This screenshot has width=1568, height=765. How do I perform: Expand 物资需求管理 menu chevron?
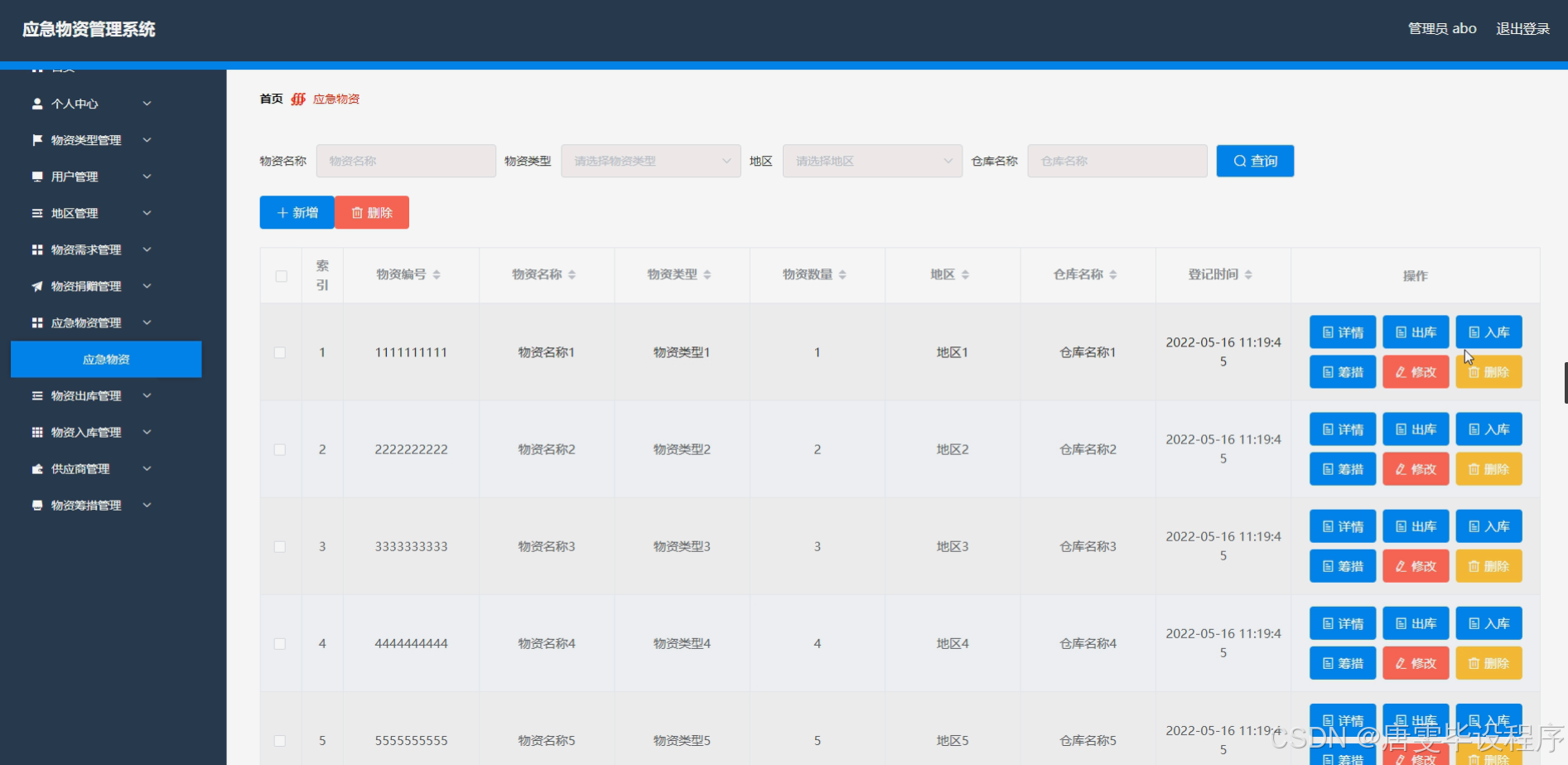pyautogui.click(x=147, y=249)
